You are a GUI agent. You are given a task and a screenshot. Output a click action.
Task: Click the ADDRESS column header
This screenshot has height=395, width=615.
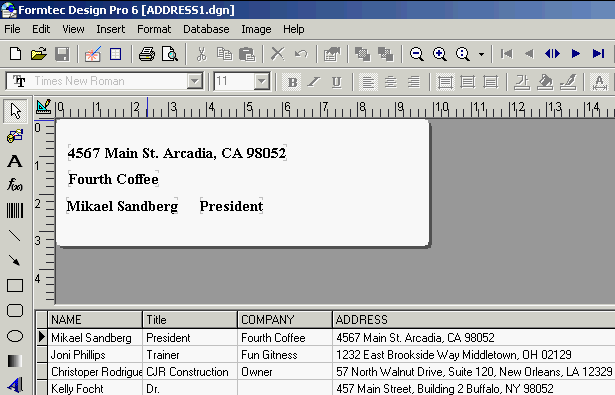[x=473, y=320]
